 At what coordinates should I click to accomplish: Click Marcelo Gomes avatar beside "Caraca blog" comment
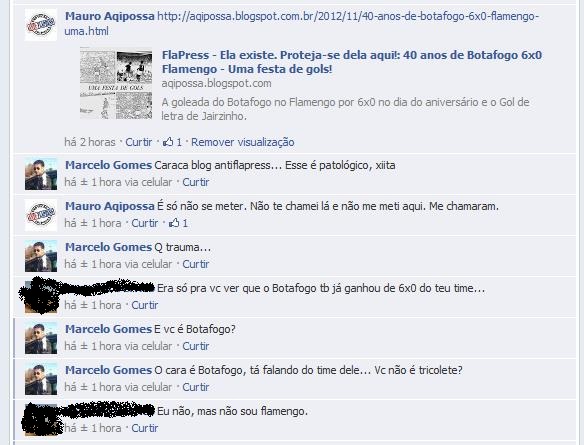41,174
